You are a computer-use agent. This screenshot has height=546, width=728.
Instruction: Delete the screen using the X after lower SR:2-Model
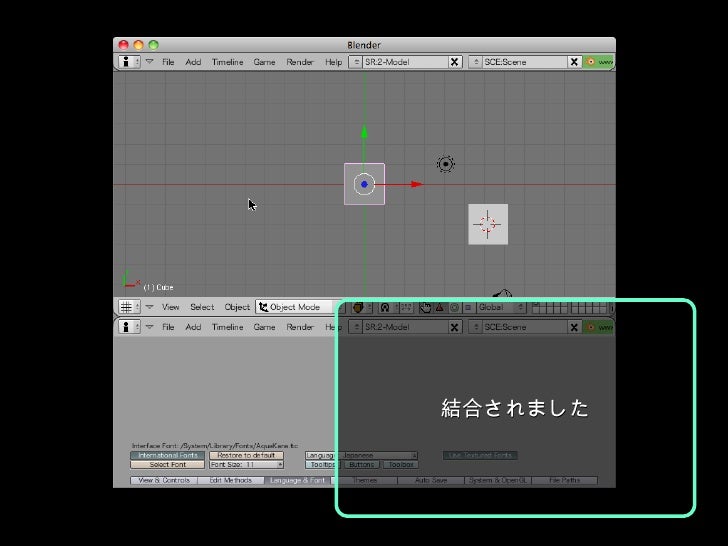(x=455, y=327)
